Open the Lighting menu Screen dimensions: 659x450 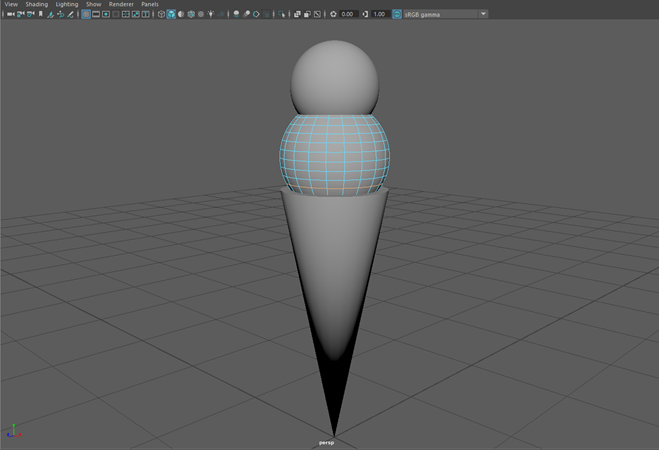pos(67,4)
